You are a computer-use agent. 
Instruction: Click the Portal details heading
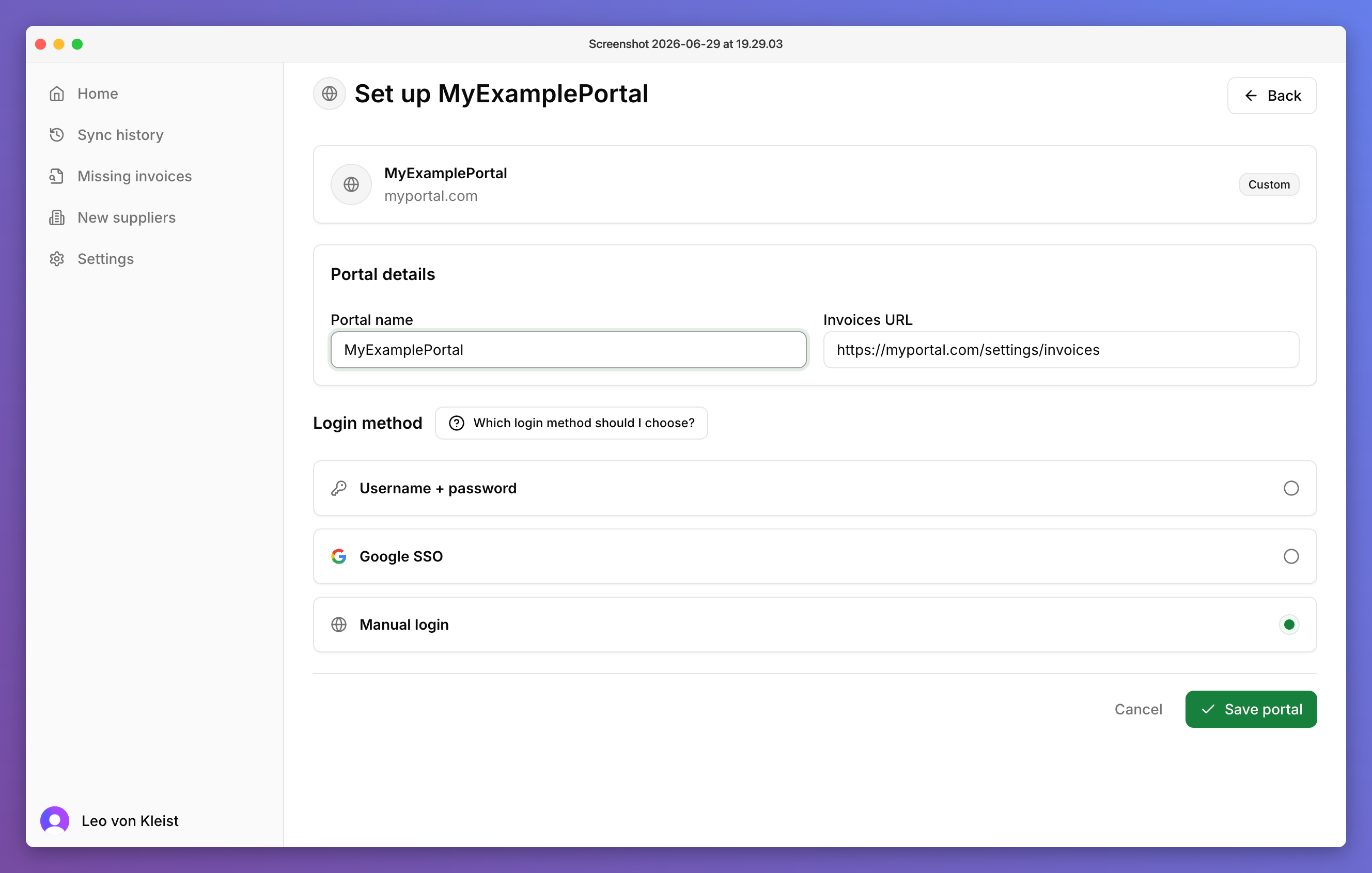(x=383, y=274)
